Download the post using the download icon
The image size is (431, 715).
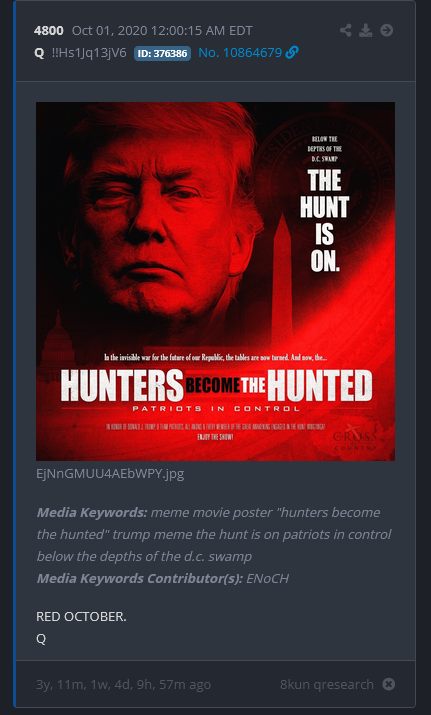(x=366, y=31)
